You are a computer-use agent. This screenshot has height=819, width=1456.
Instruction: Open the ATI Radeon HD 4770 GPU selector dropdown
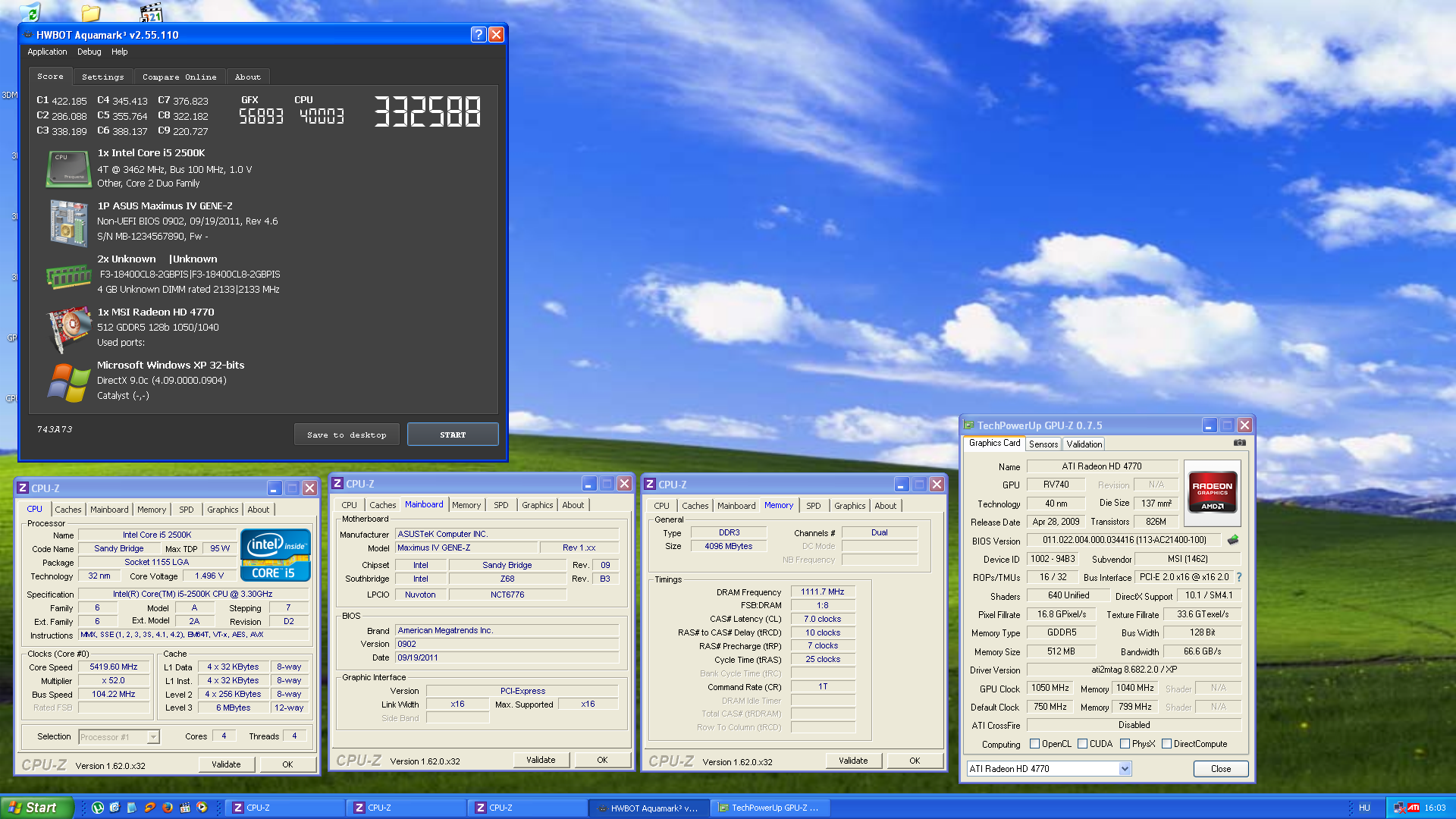1125,769
